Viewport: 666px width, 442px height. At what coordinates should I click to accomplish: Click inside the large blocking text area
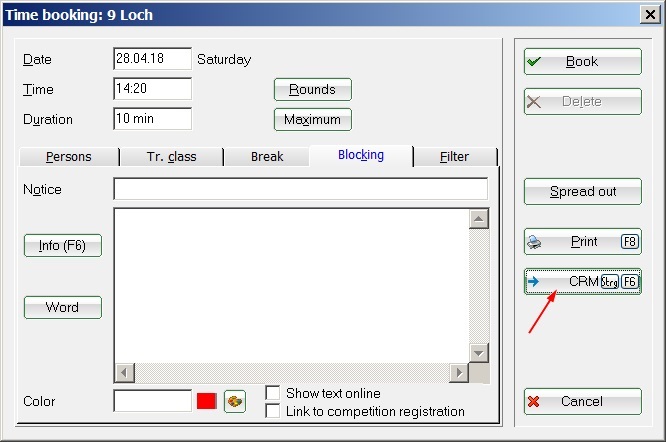pos(291,285)
